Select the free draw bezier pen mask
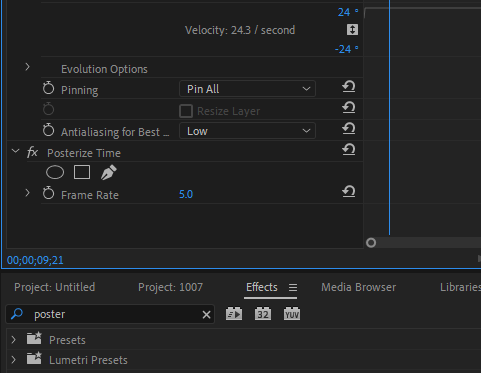 (108, 172)
